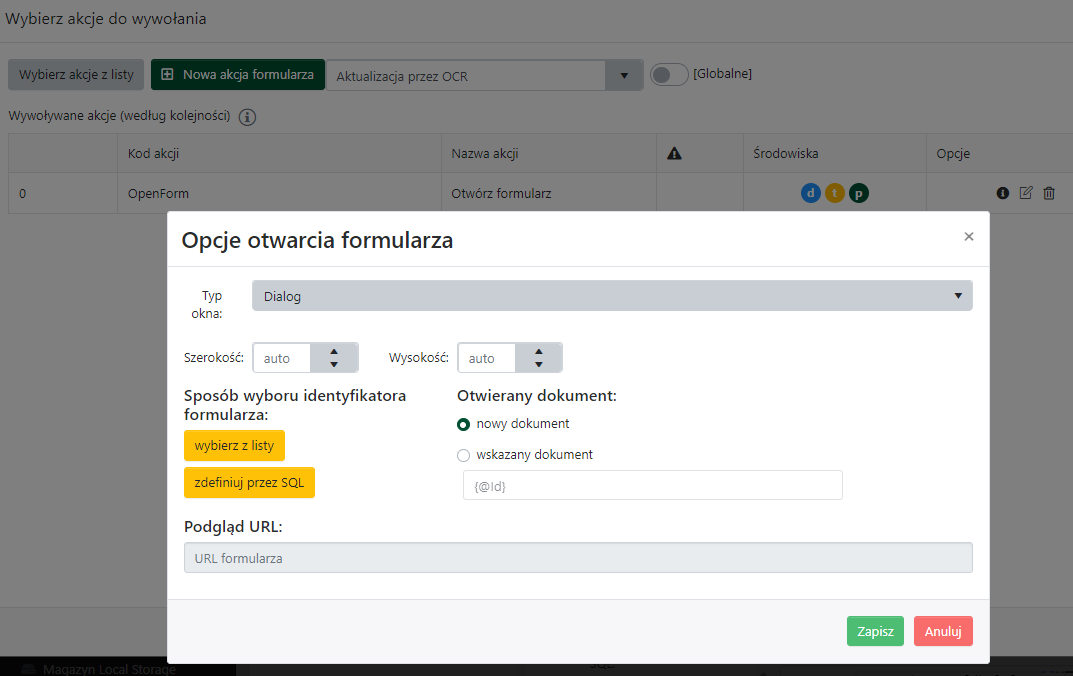Save the dialog with the Zapisz button
Viewport: 1073px width, 676px height.
click(874, 631)
